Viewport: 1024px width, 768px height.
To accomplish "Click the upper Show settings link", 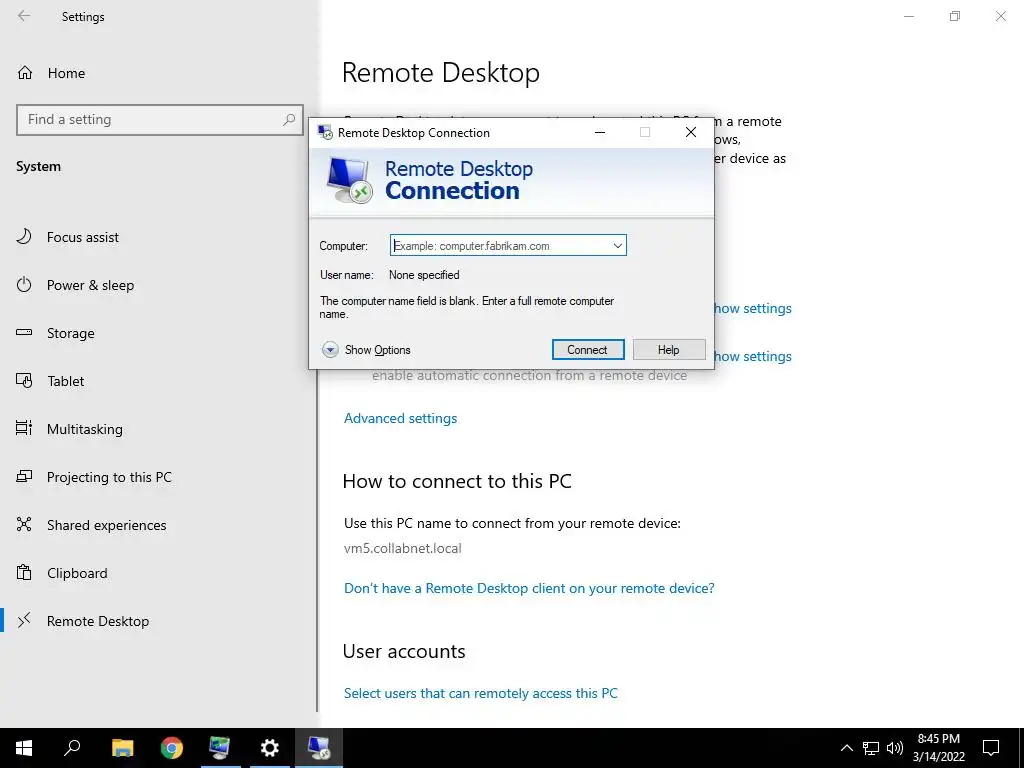I will pyautogui.click(x=752, y=308).
